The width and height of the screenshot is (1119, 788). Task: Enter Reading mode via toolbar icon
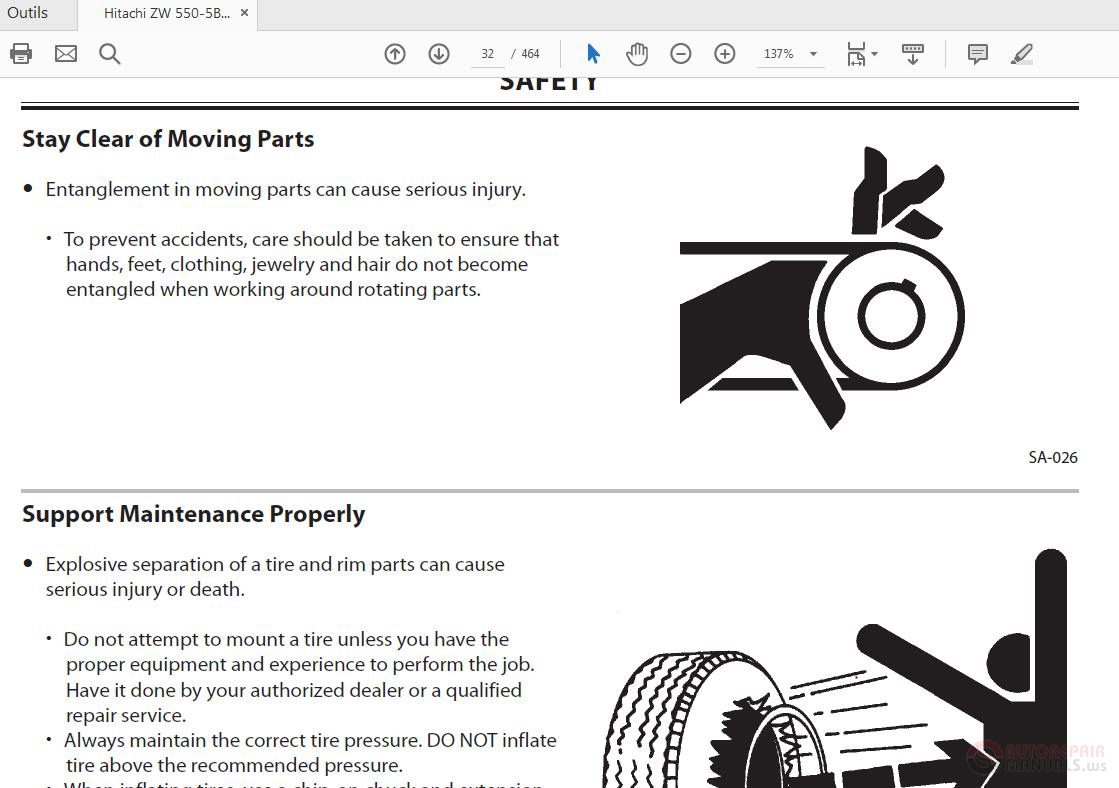point(913,53)
